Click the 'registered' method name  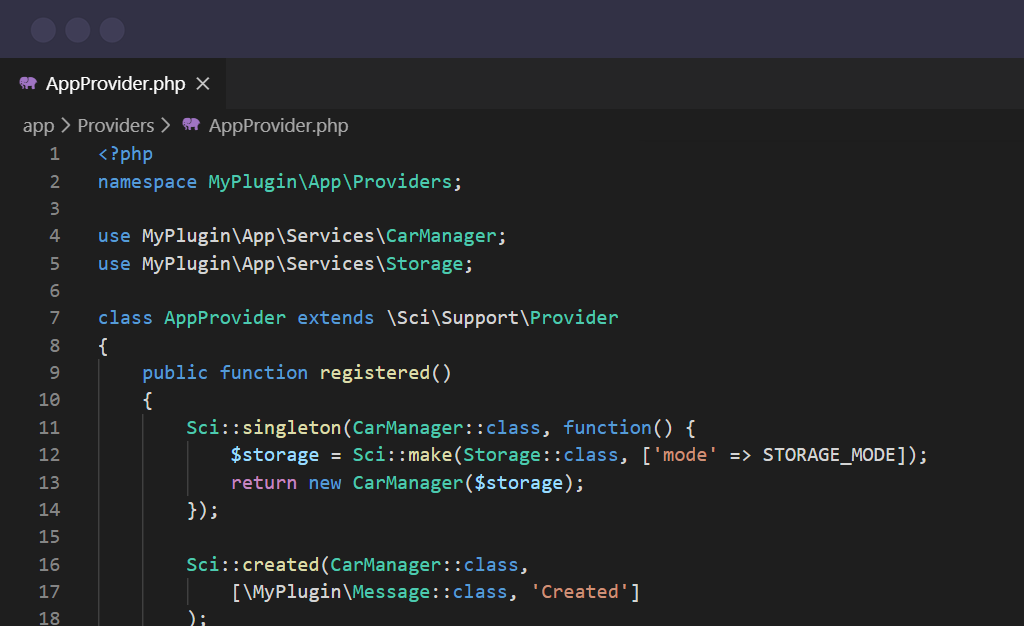[375, 373]
